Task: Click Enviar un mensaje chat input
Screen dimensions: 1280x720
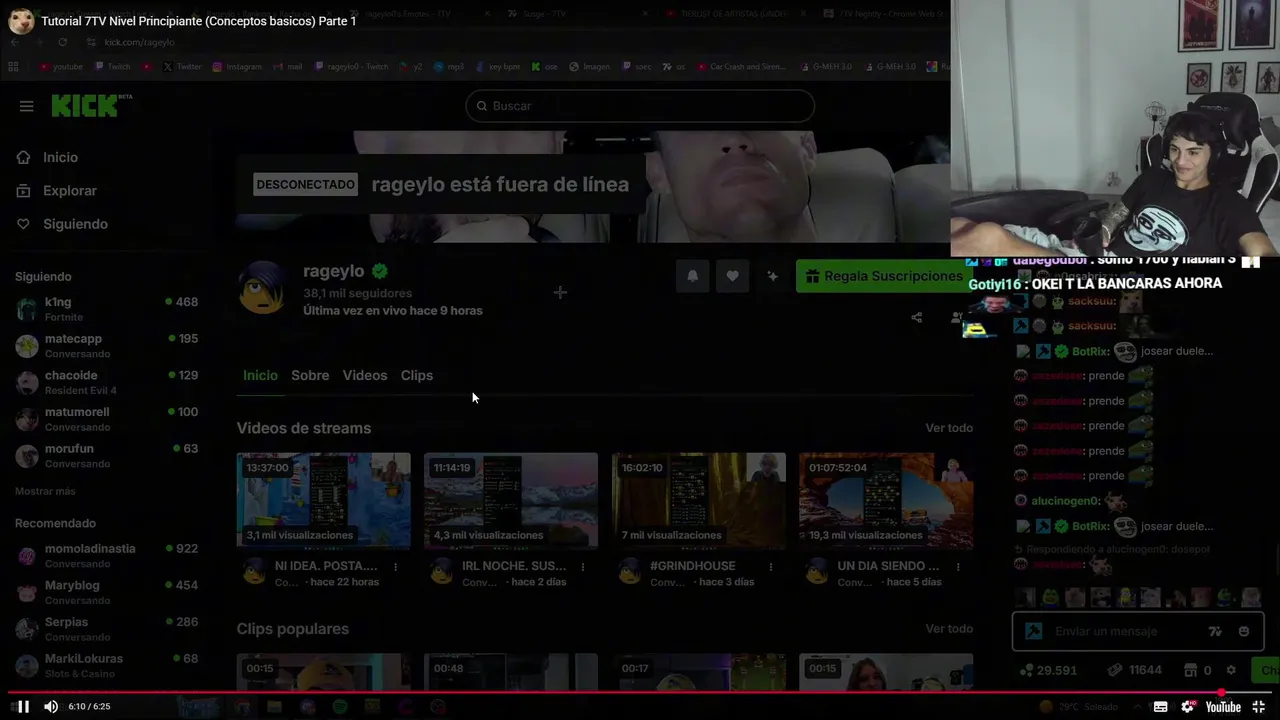Action: 1137,631
